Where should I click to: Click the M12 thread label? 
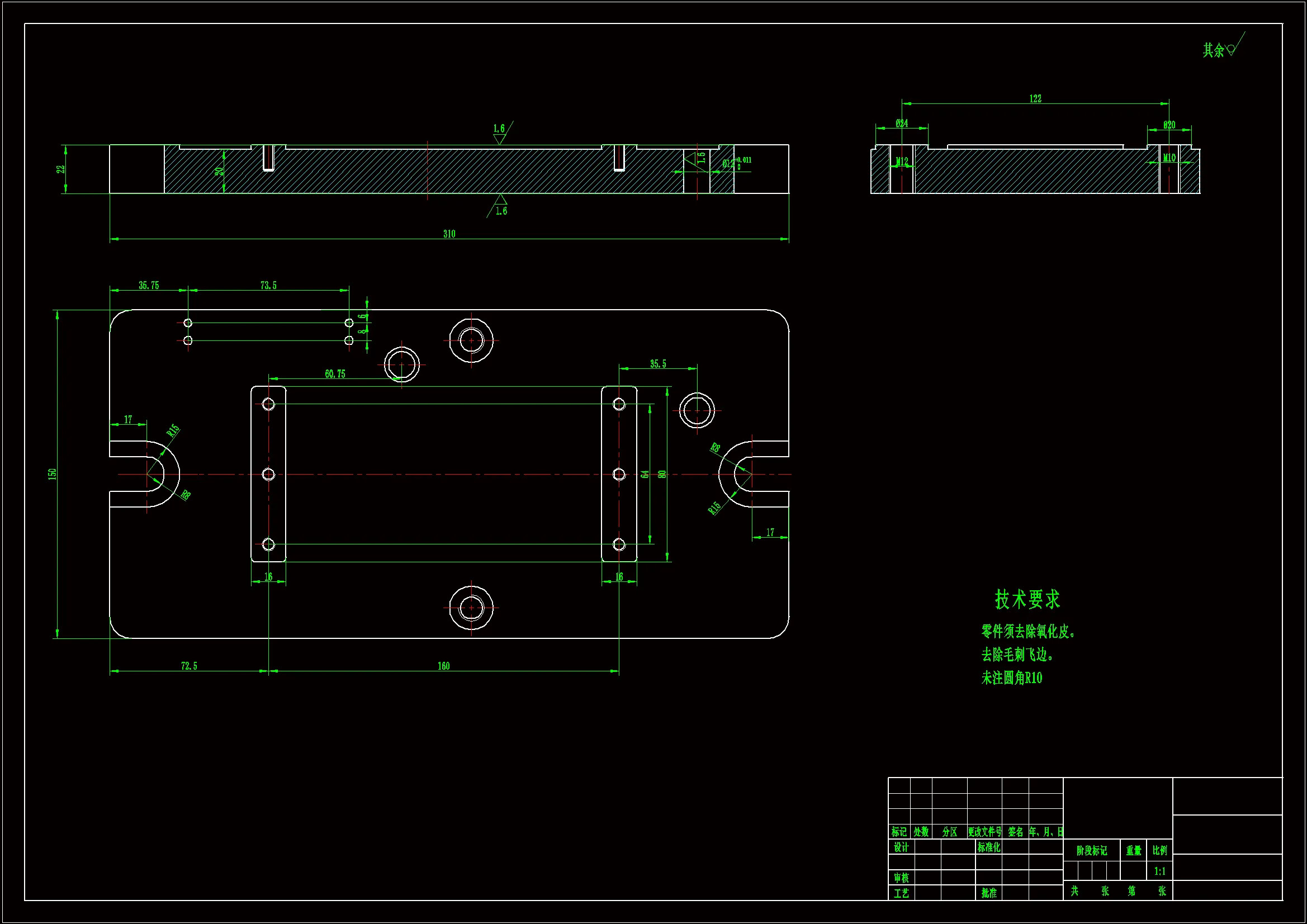tap(902, 162)
